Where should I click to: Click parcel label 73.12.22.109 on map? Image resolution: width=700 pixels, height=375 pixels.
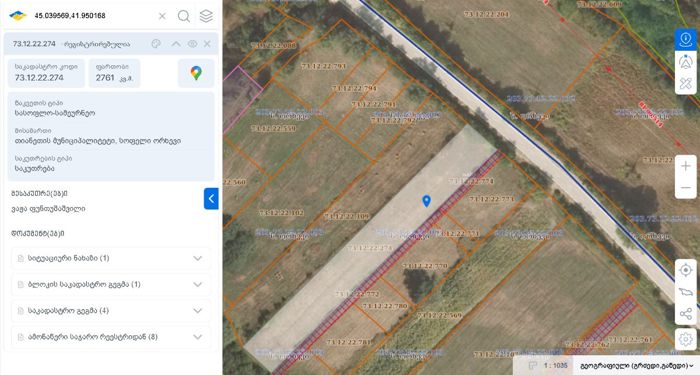coord(347,217)
